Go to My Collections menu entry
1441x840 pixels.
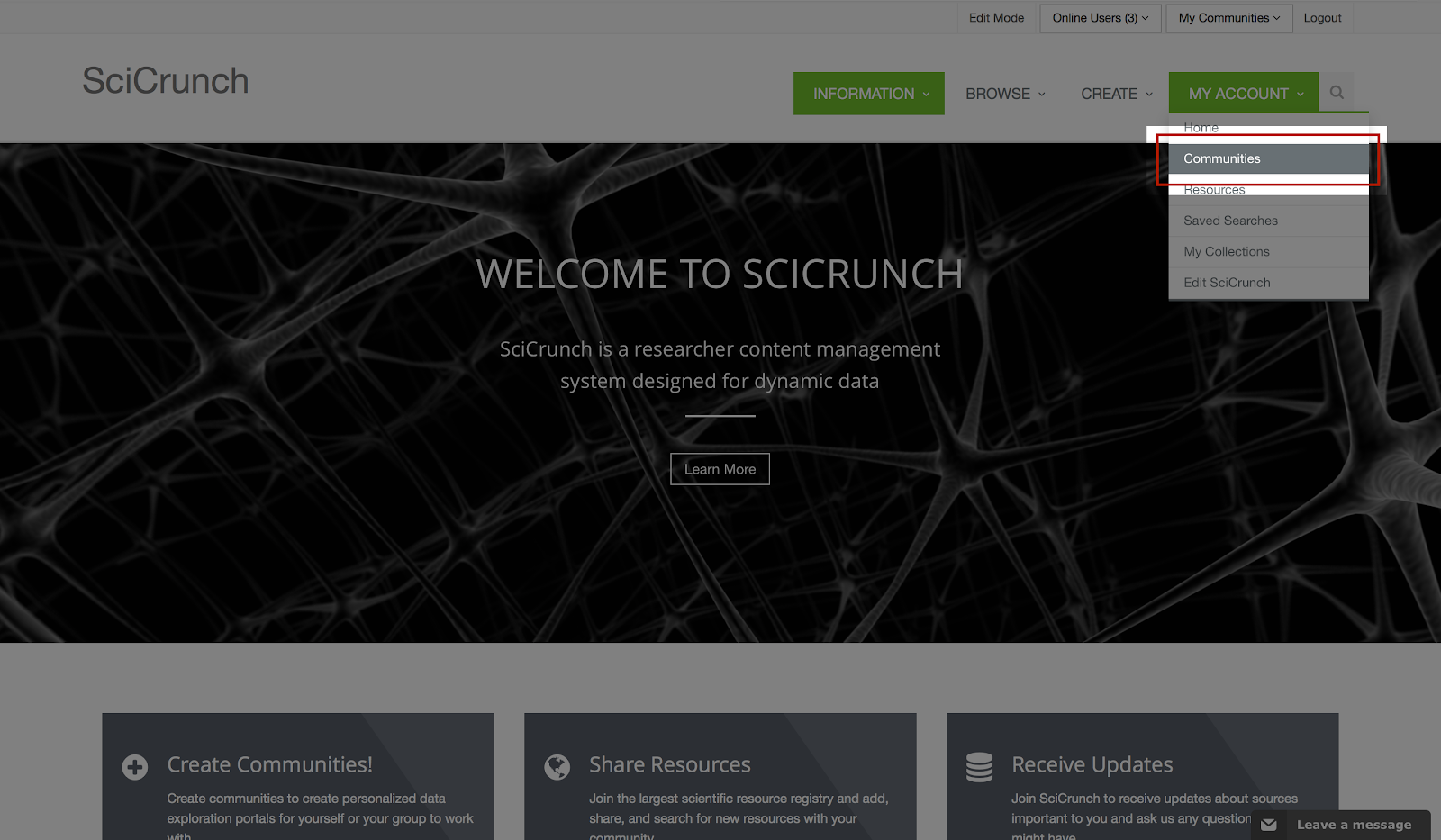[1268, 252]
